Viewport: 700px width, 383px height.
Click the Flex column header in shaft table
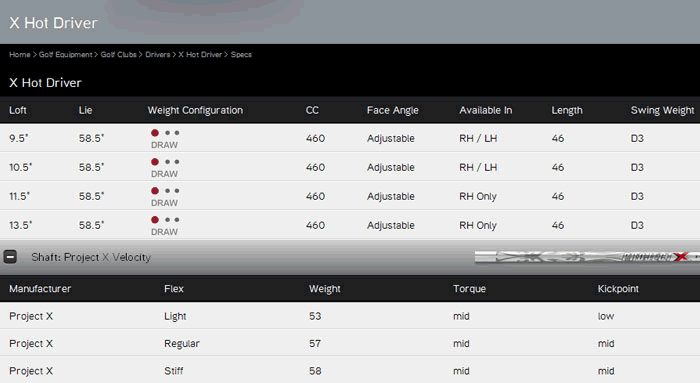click(174, 289)
